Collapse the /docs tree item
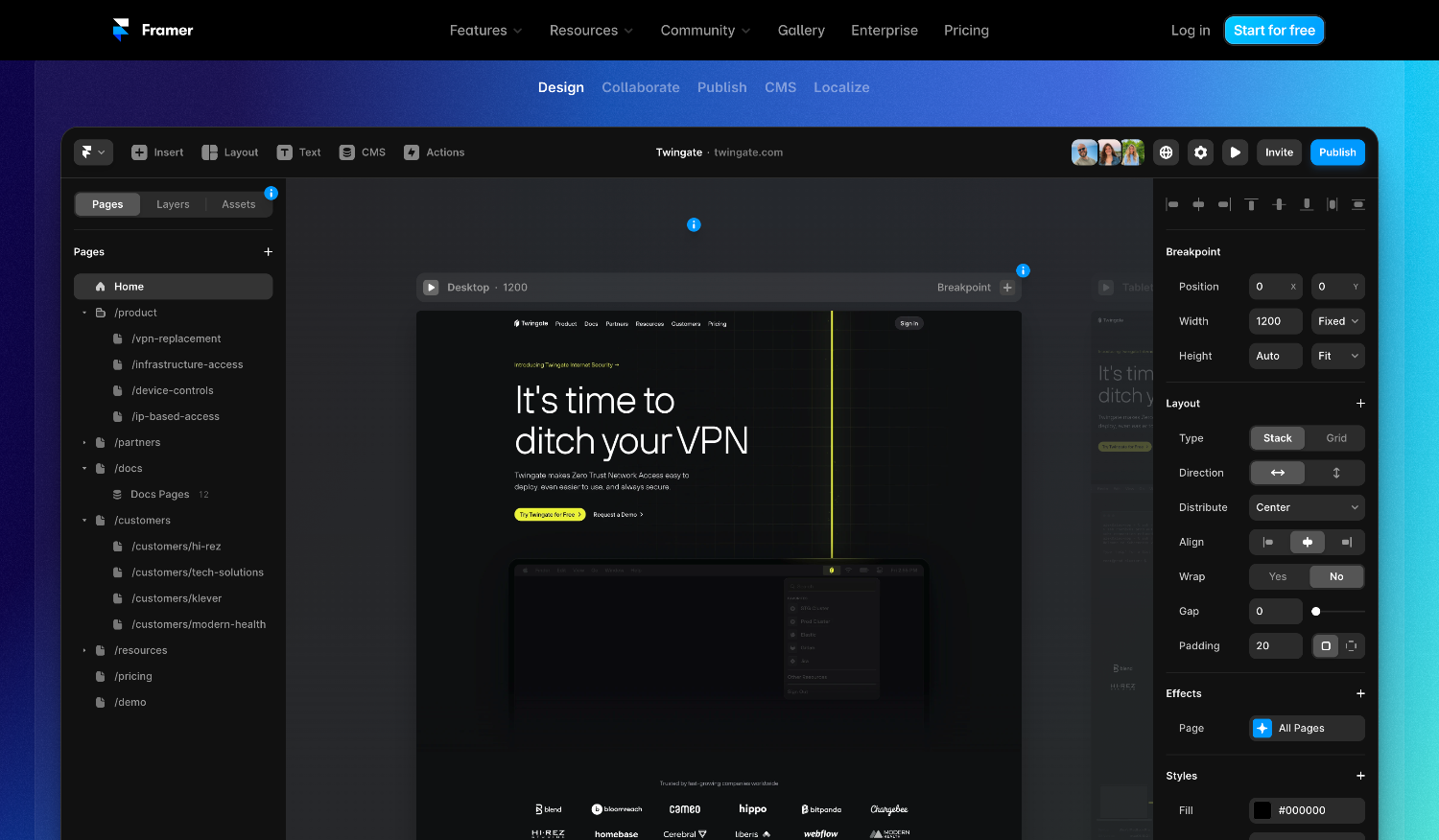Viewport: 1439px width, 840px height. click(84, 468)
